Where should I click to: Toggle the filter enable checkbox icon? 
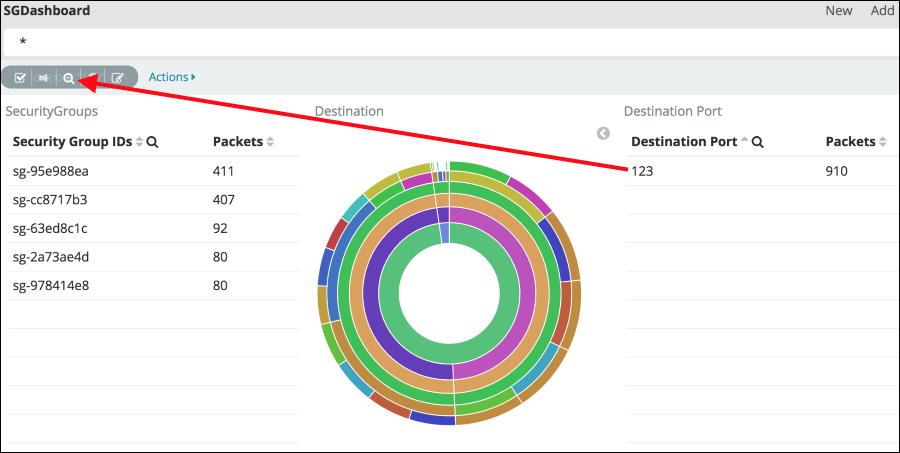coord(20,78)
